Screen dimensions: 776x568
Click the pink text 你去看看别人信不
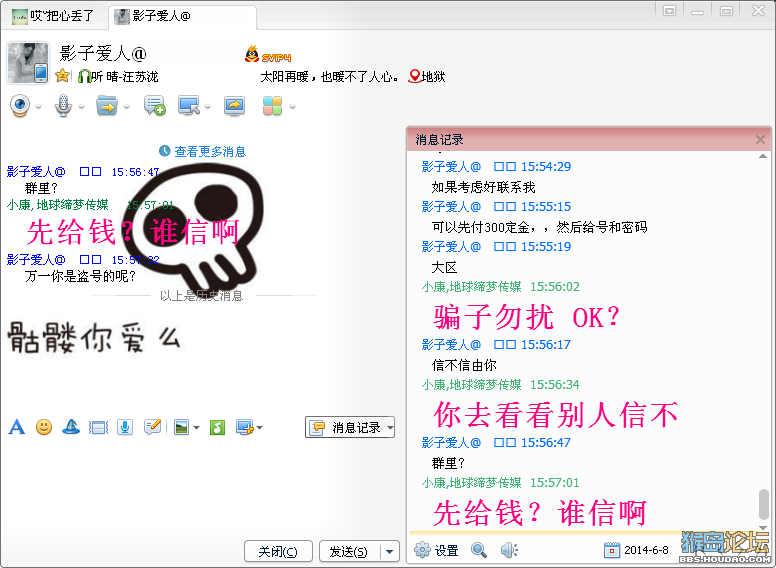tap(556, 415)
